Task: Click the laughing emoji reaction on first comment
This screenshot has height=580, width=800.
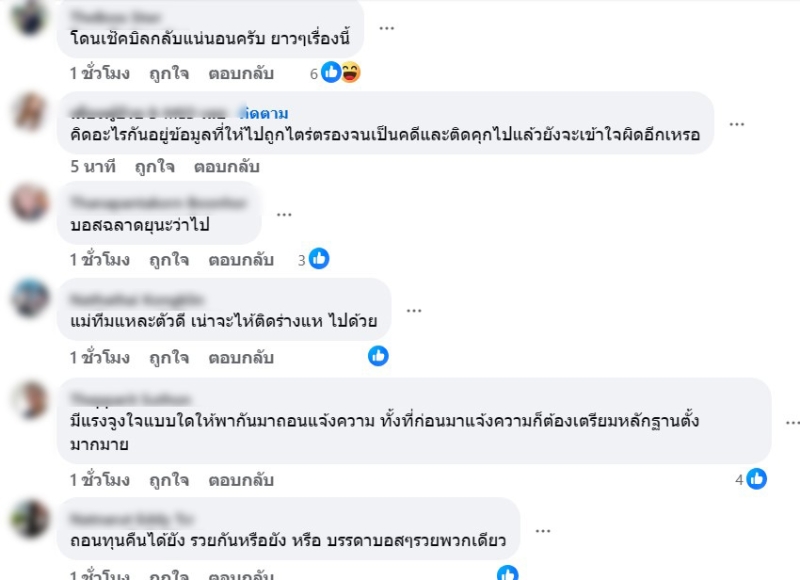Action: point(351,72)
